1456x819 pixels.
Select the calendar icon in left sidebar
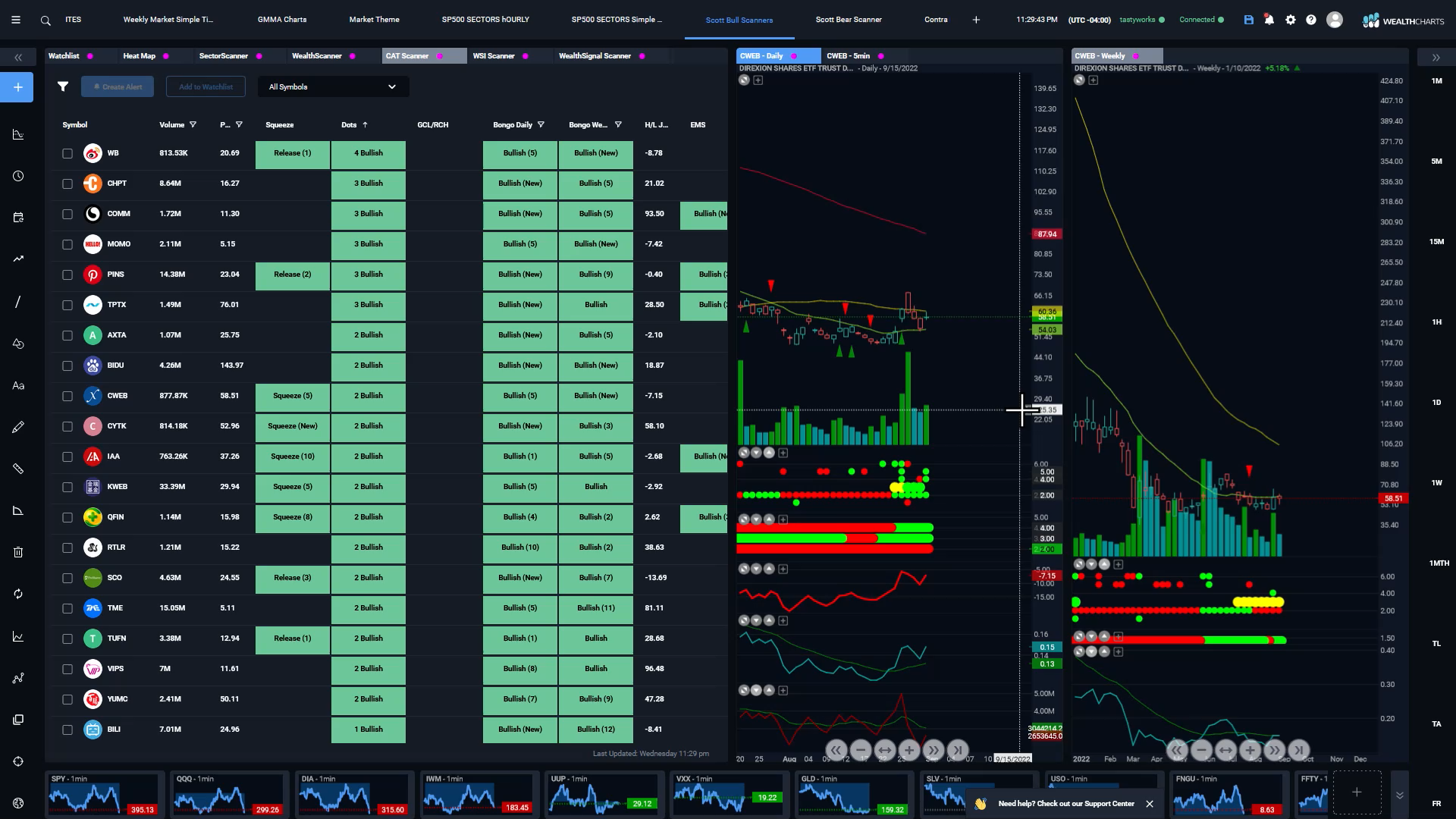[18, 218]
